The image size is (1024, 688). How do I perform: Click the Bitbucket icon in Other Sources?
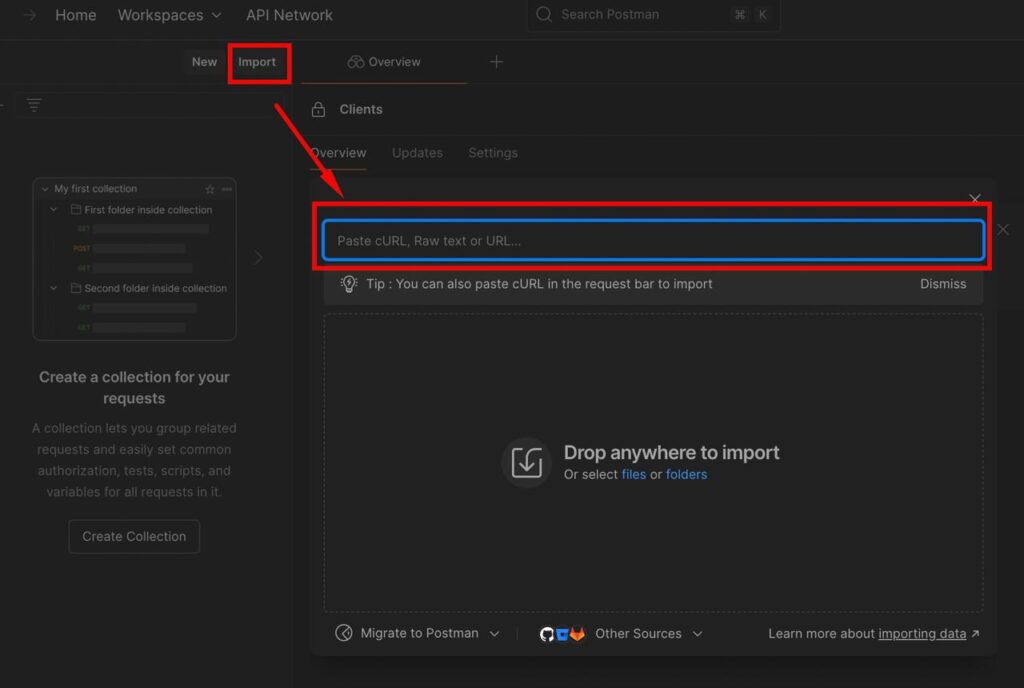pyautogui.click(x=562, y=634)
